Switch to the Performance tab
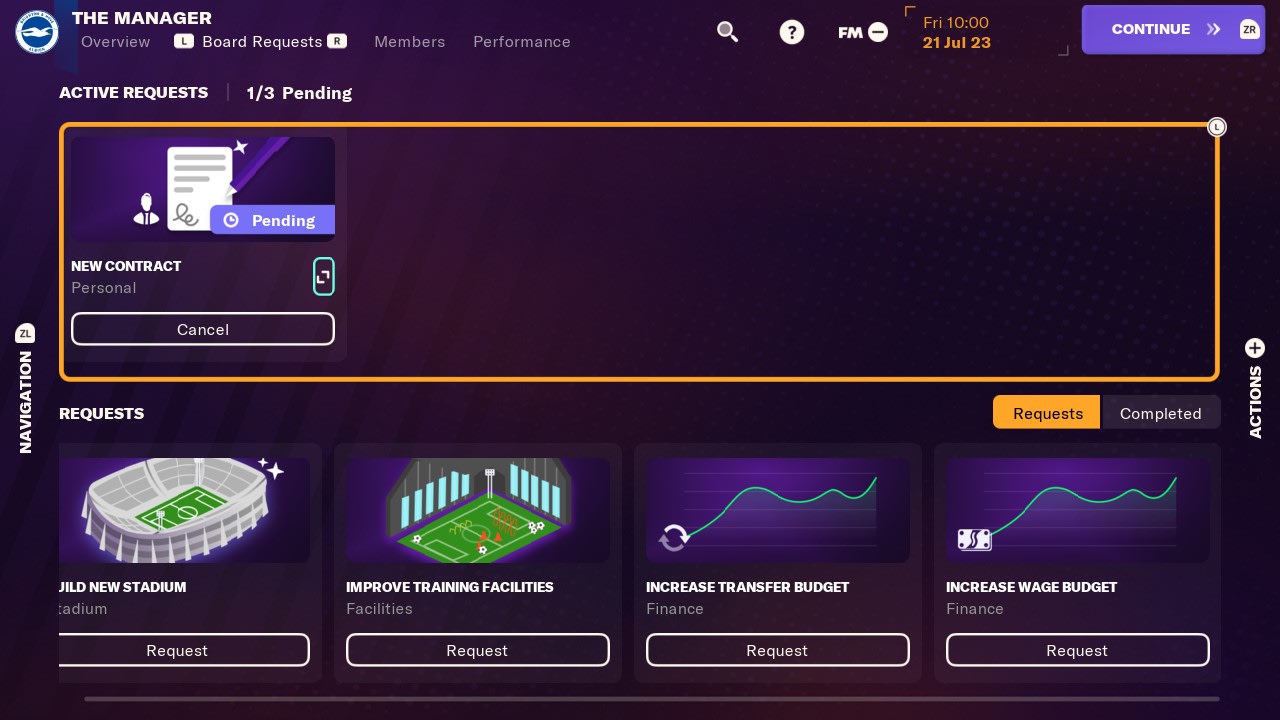 pyautogui.click(x=522, y=42)
